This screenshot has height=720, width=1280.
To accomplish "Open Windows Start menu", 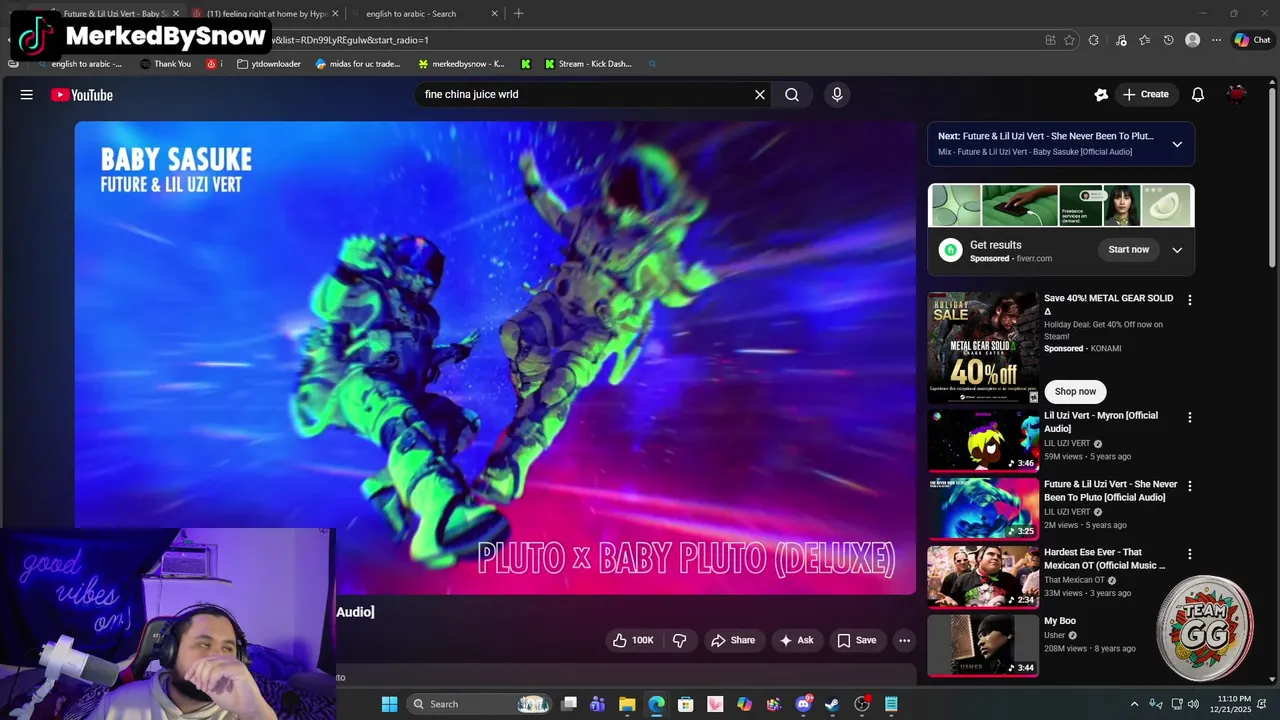I will pyautogui.click(x=389, y=704).
